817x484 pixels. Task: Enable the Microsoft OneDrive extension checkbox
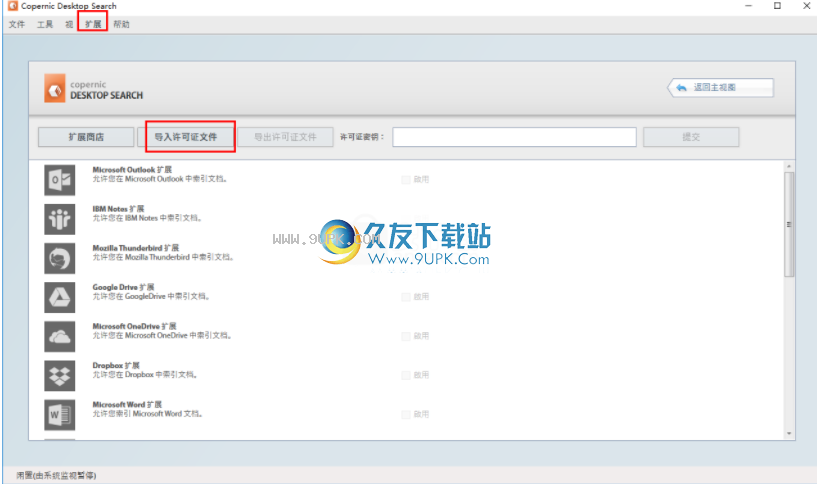[406, 336]
